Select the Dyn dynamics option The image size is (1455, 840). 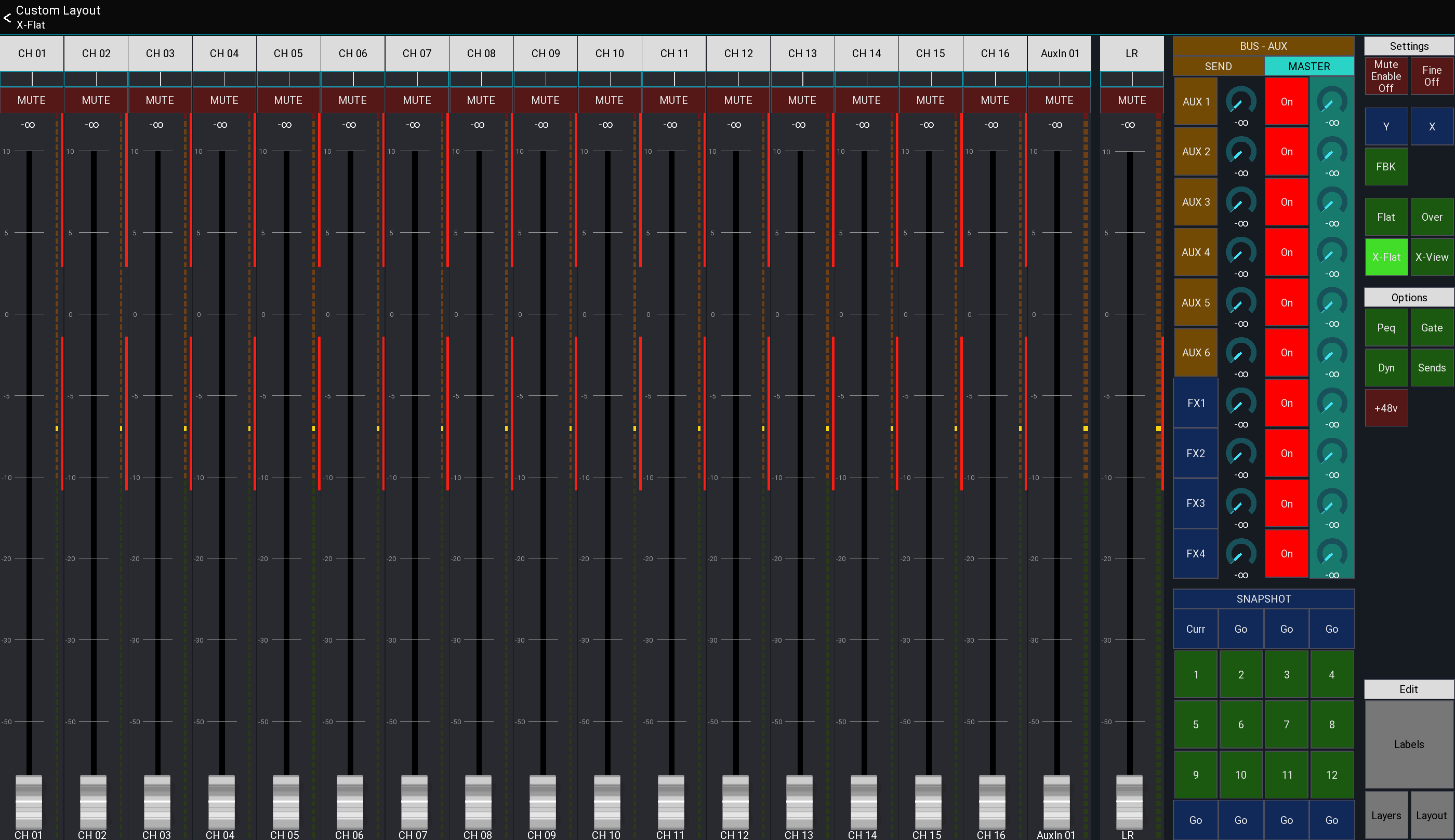click(x=1386, y=367)
